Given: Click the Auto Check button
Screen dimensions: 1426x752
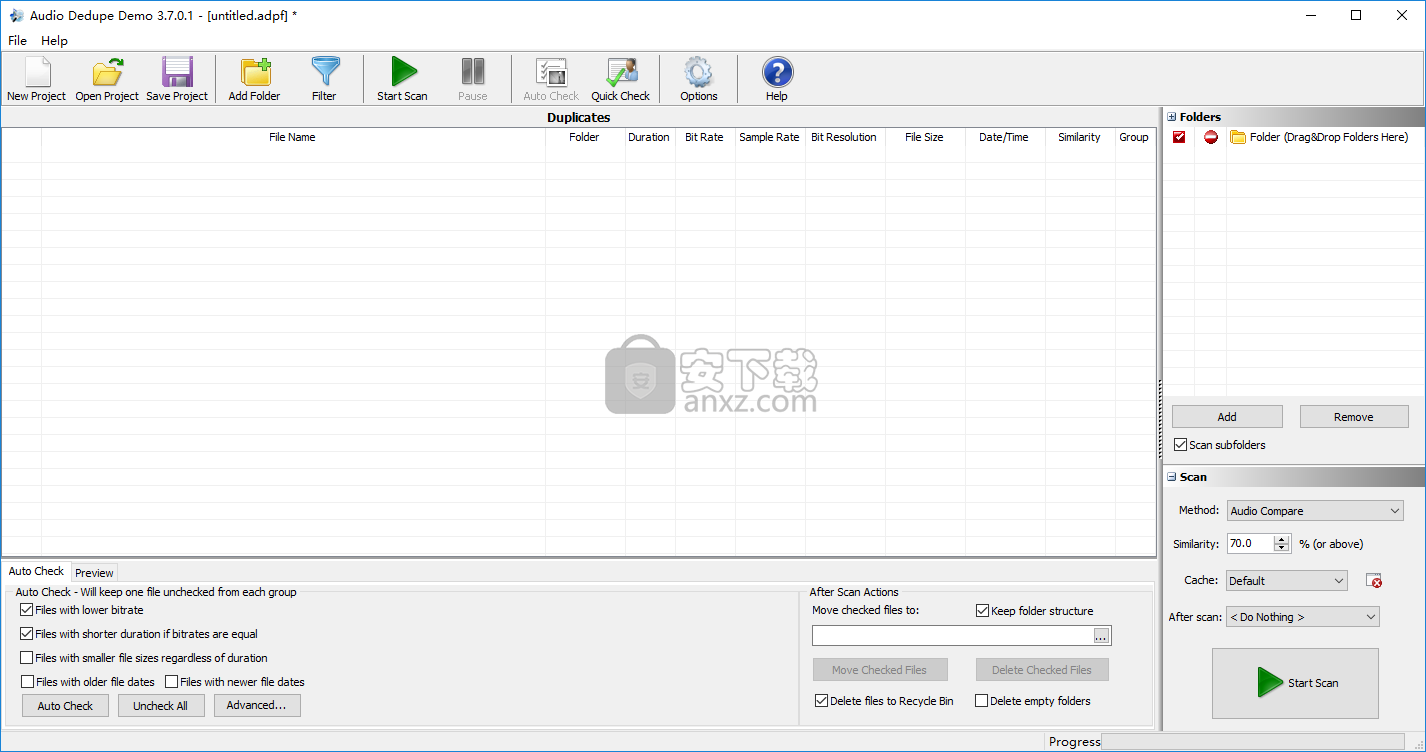Looking at the screenshot, I should point(65,706).
